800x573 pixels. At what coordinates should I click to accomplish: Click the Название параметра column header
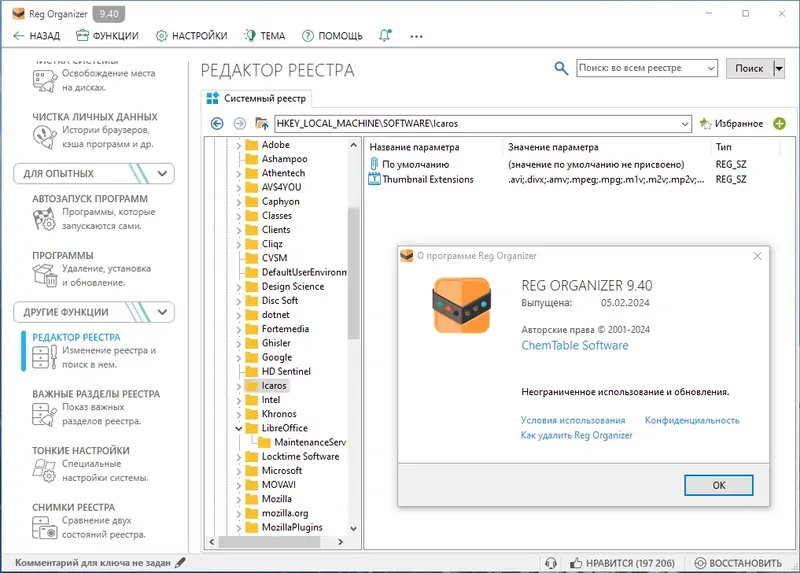(414, 147)
